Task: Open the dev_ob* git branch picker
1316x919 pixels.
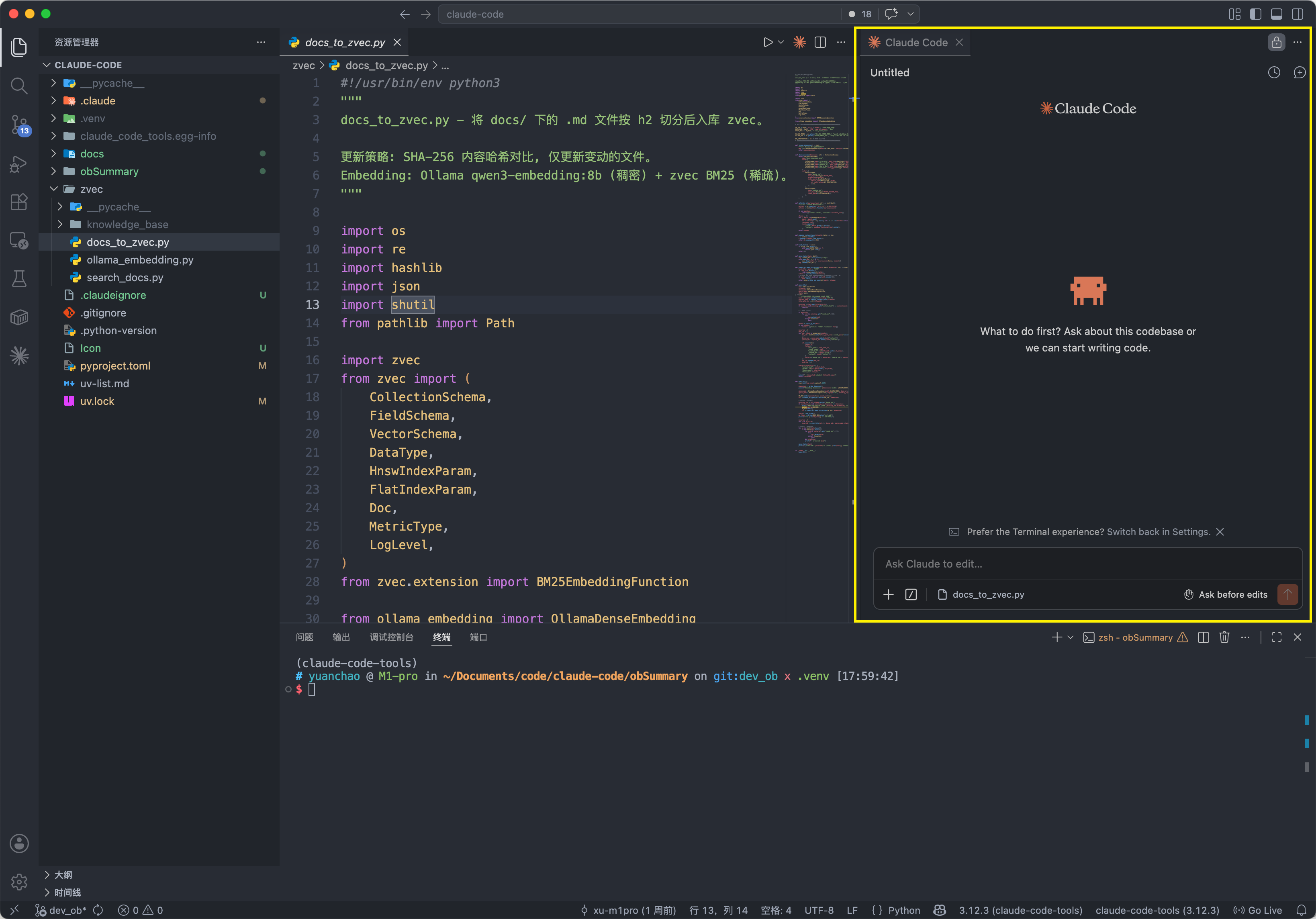Action: [x=61, y=911]
